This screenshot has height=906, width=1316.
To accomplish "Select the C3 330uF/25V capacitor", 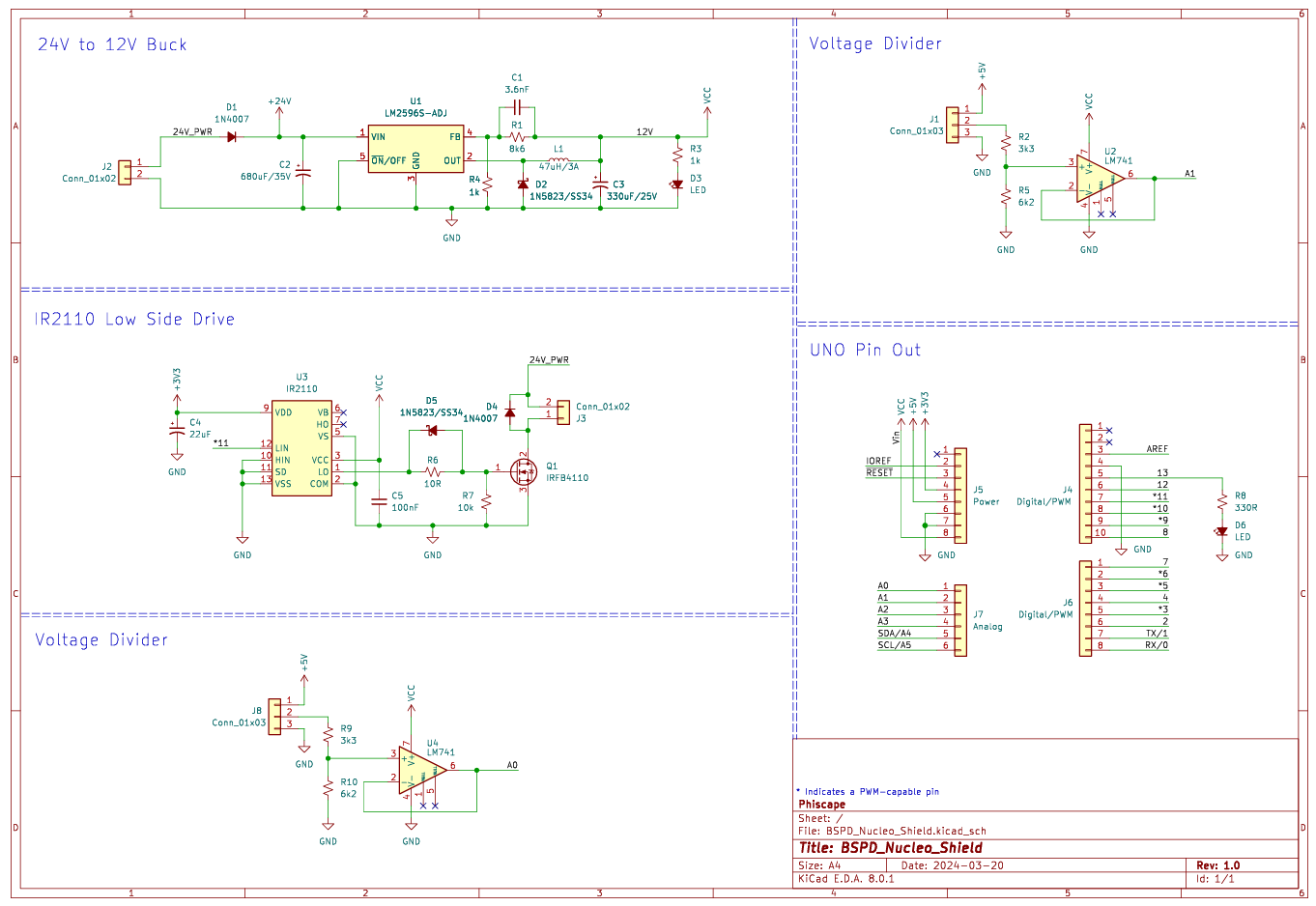I will (x=600, y=184).
